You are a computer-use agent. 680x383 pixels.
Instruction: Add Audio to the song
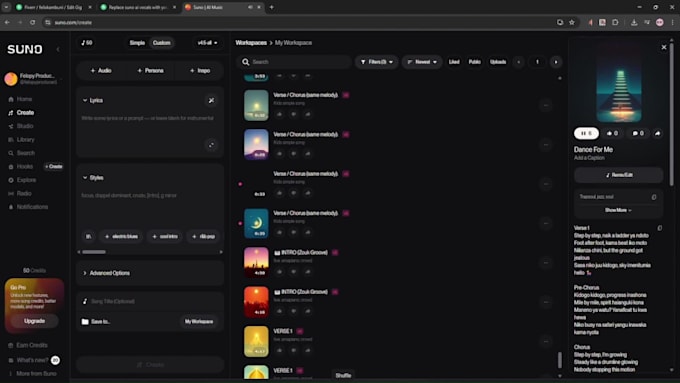click(101, 70)
